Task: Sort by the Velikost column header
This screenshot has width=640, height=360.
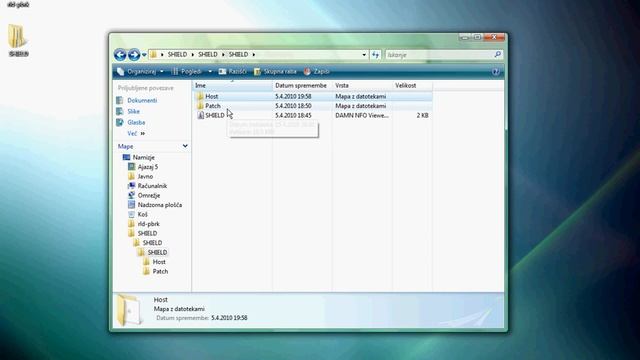Action: point(412,85)
